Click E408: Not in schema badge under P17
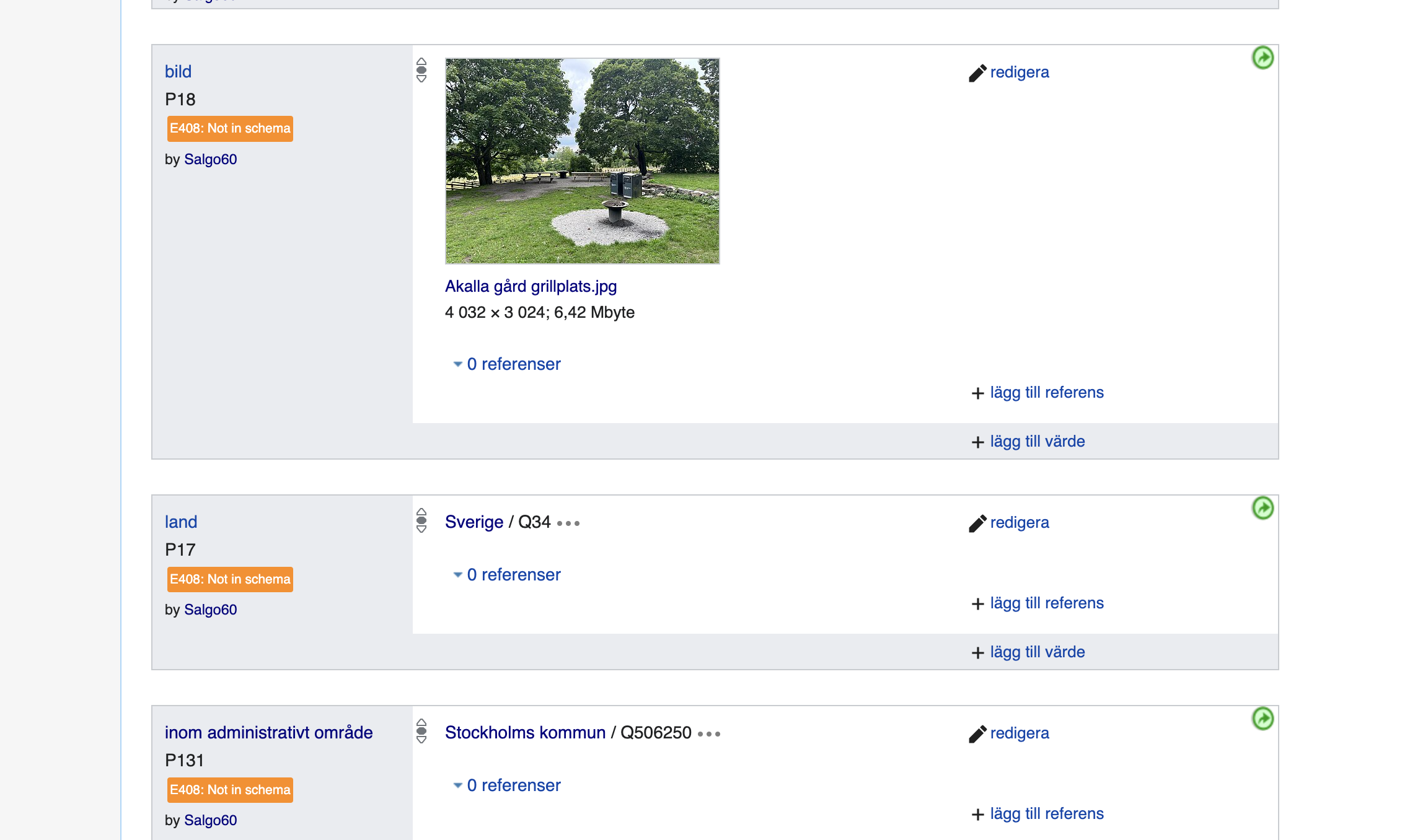Image resolution: width=1428 pixels, height=840 pixels. pyautogui.click(x=230, y=579)
